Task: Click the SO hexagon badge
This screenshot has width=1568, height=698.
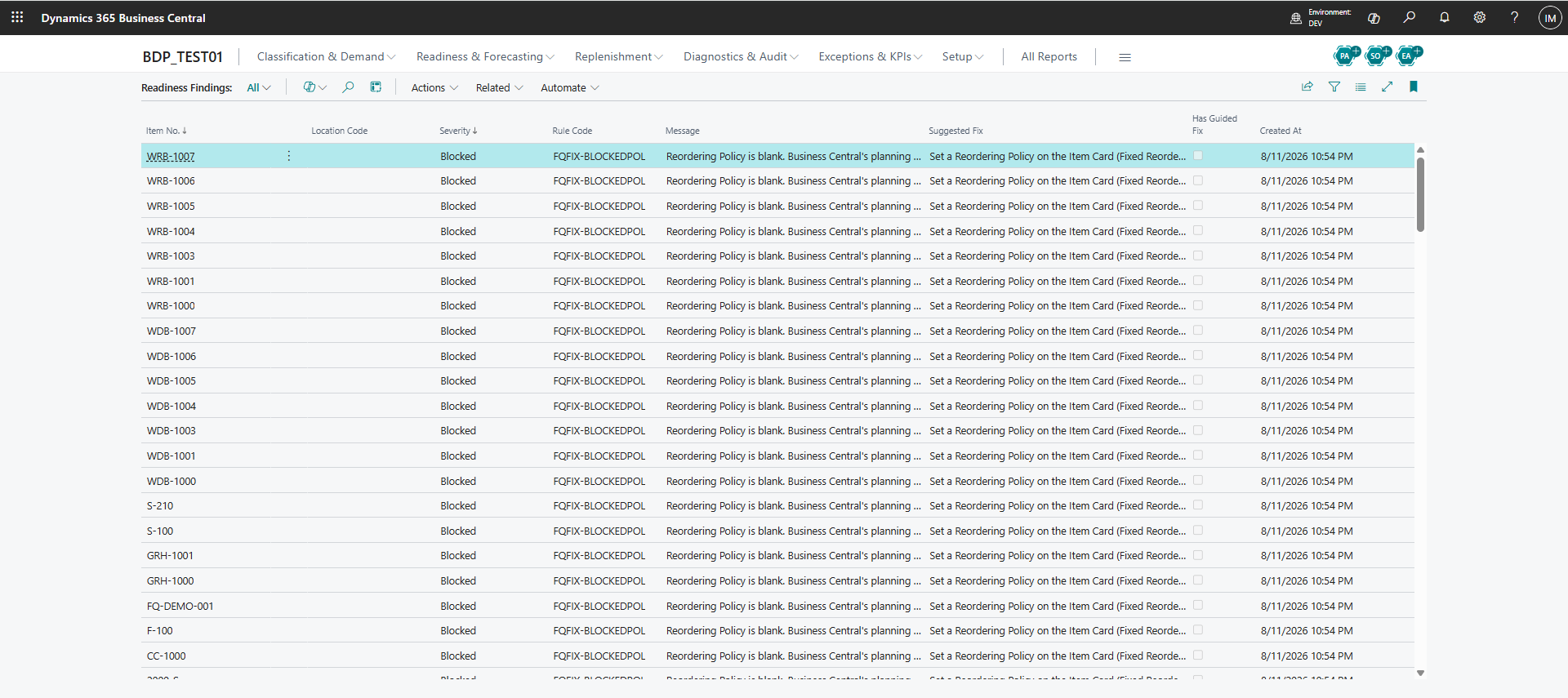Action: click(x=1378, y=56)
